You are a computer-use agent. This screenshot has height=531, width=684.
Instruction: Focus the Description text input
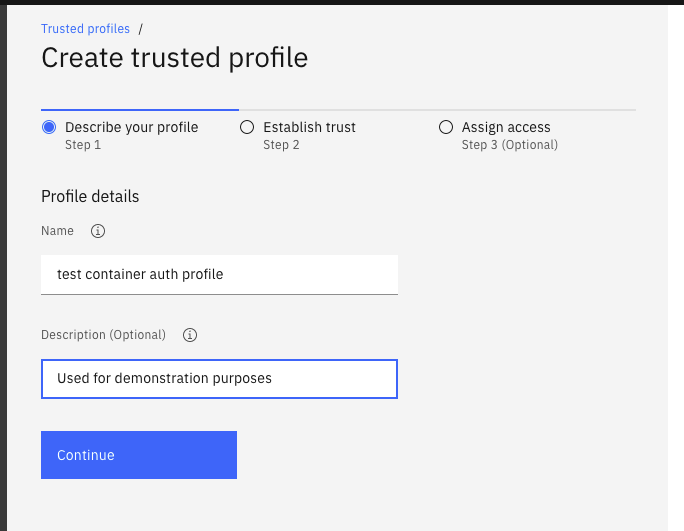[219, 379]
